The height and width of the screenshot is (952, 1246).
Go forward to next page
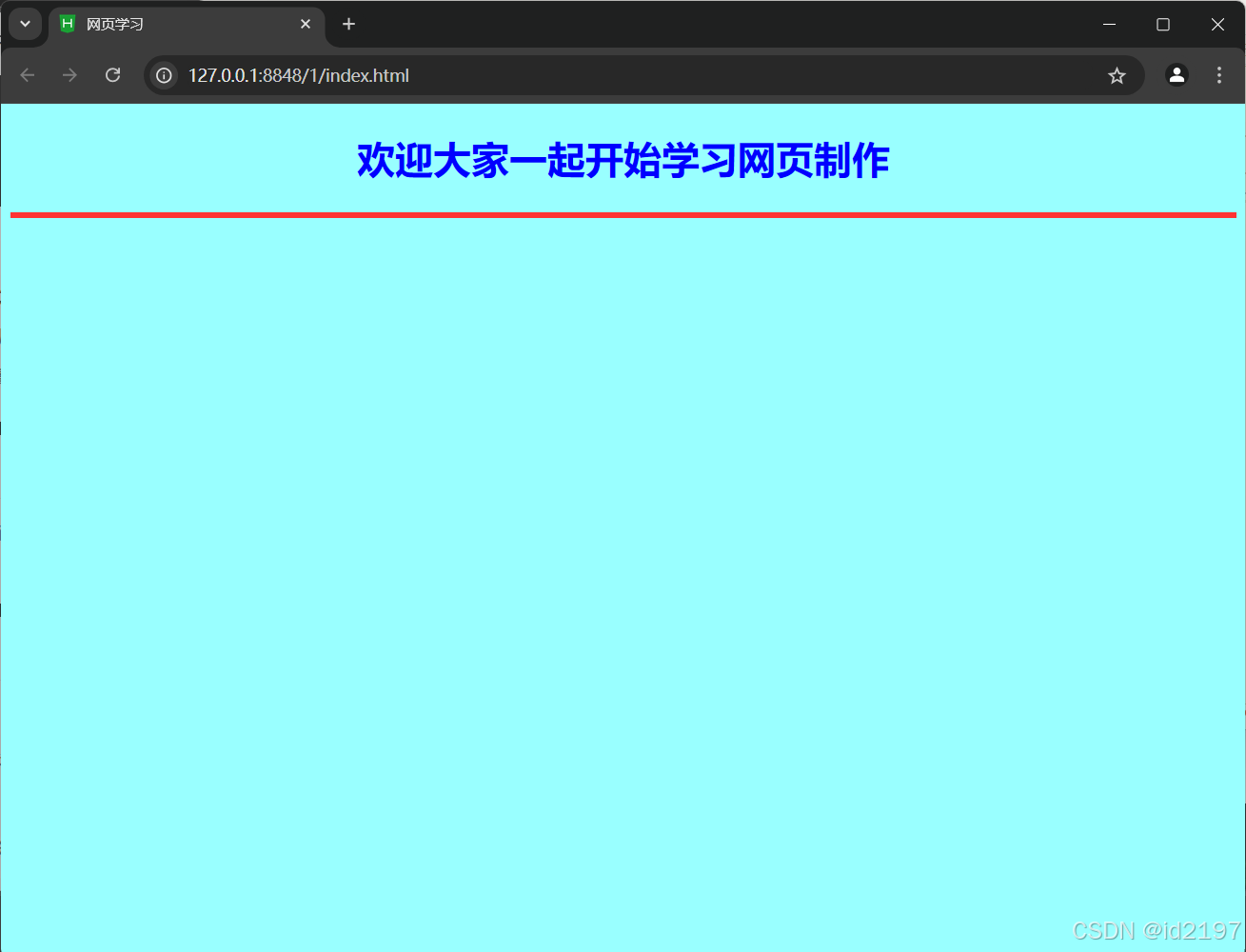[x=69, y=75]
